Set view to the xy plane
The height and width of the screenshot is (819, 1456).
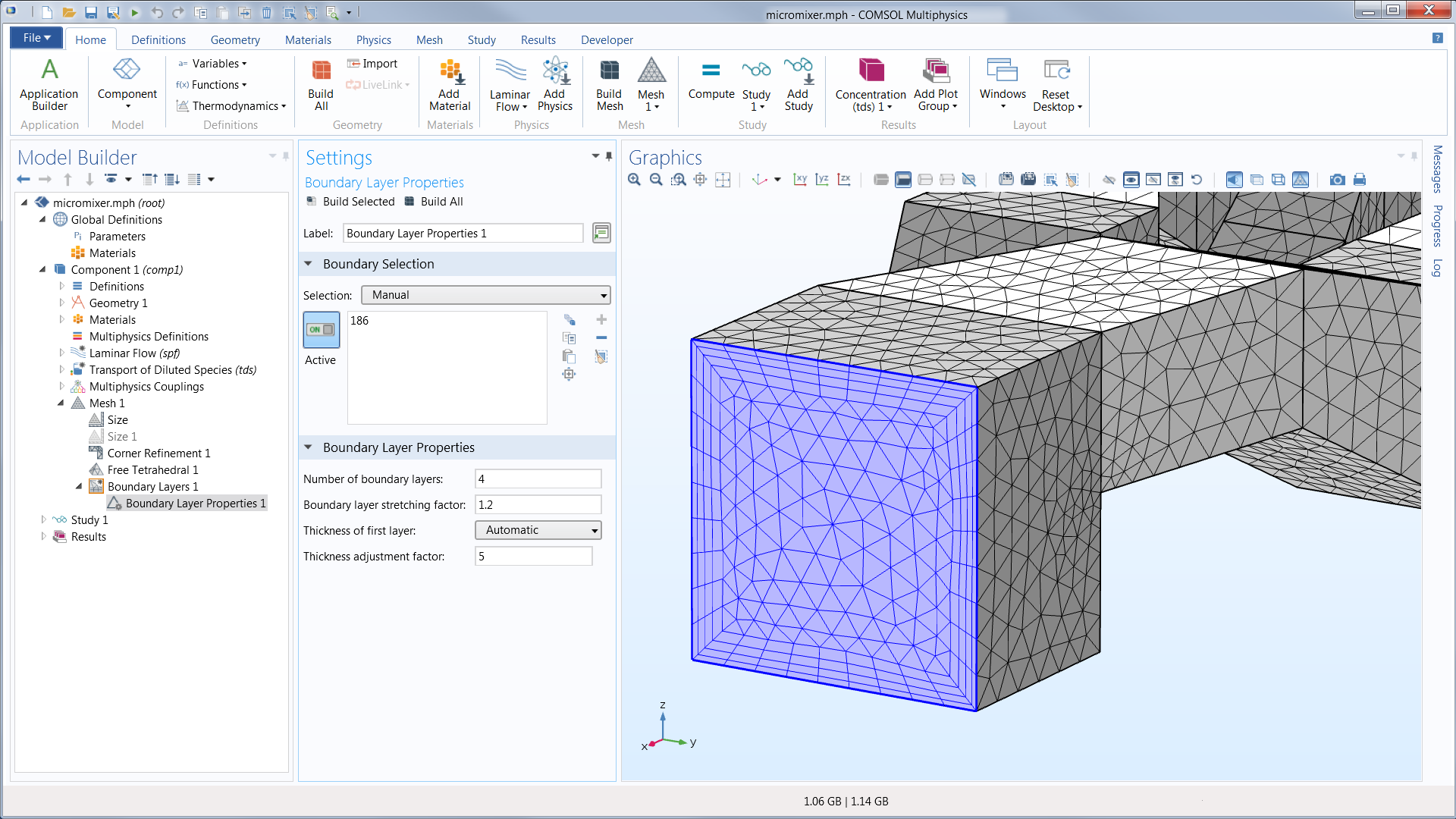(799, 180)
